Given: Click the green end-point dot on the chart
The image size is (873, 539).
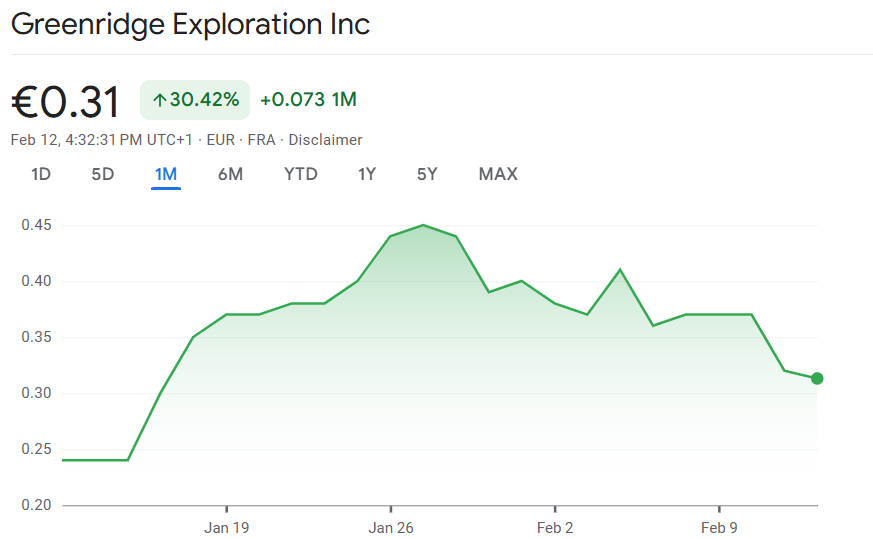Looking at the screenshot, I should point(817,378).
